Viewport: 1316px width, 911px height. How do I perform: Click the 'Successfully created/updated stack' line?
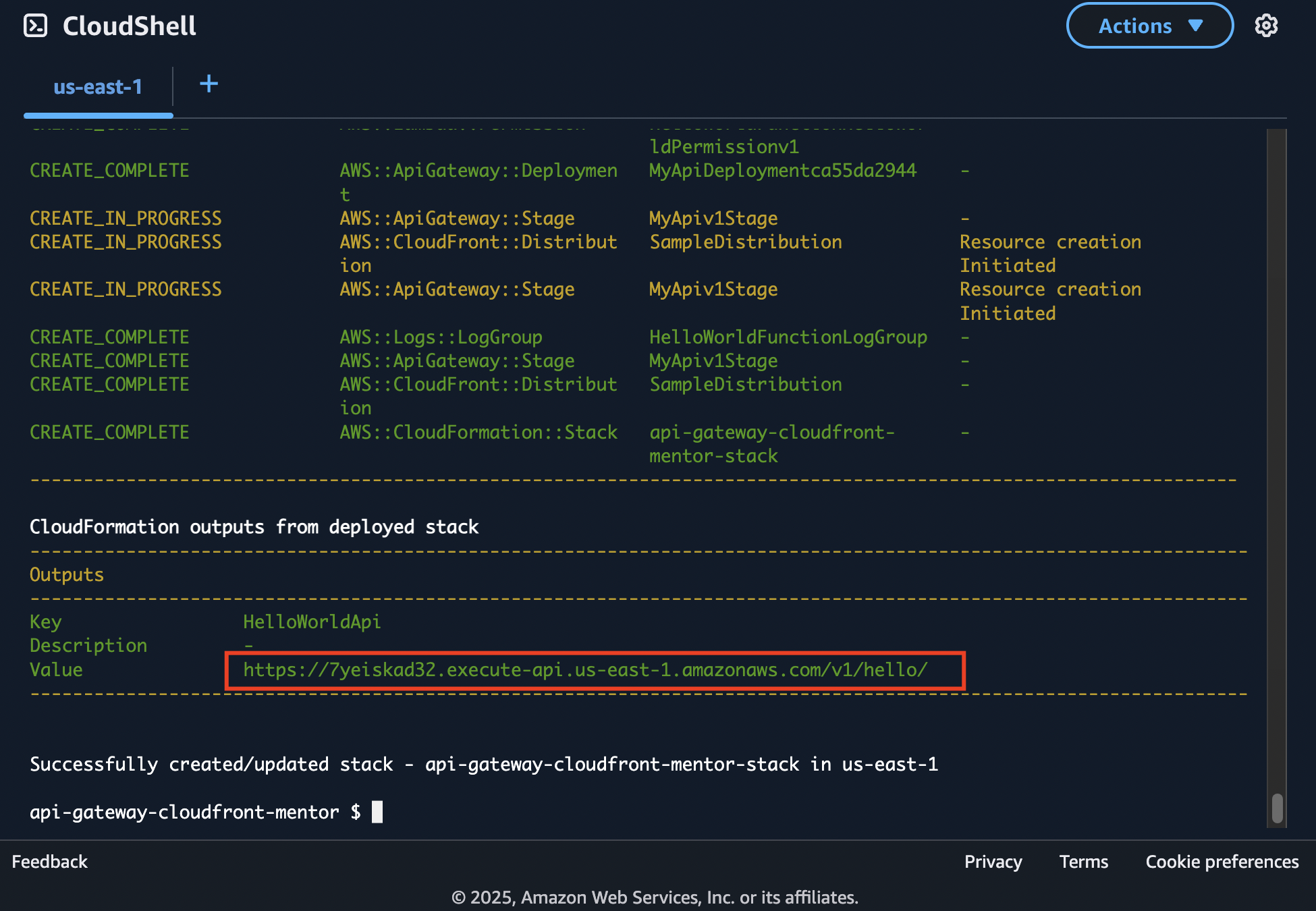click(483, 764)
